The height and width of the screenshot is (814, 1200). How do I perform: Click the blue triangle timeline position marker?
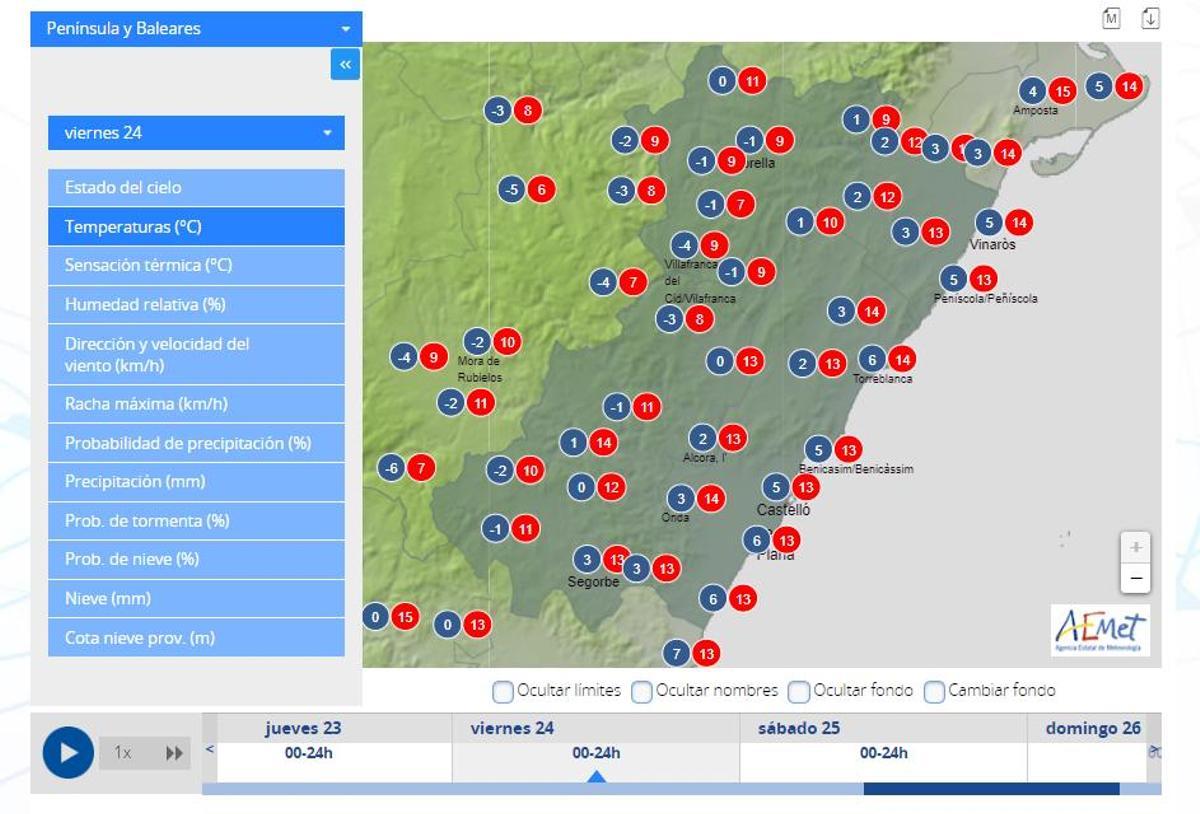(596, 776)
